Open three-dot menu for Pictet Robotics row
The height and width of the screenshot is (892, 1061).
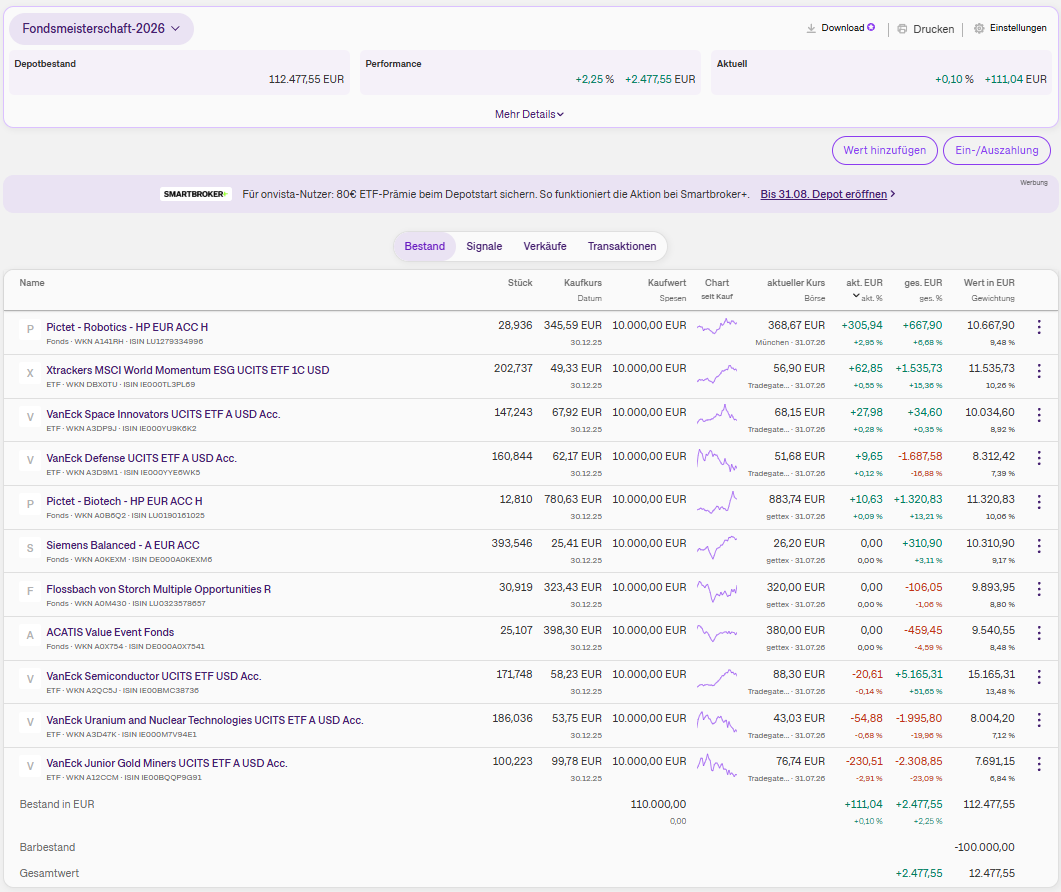click(x=1039, y=327)
